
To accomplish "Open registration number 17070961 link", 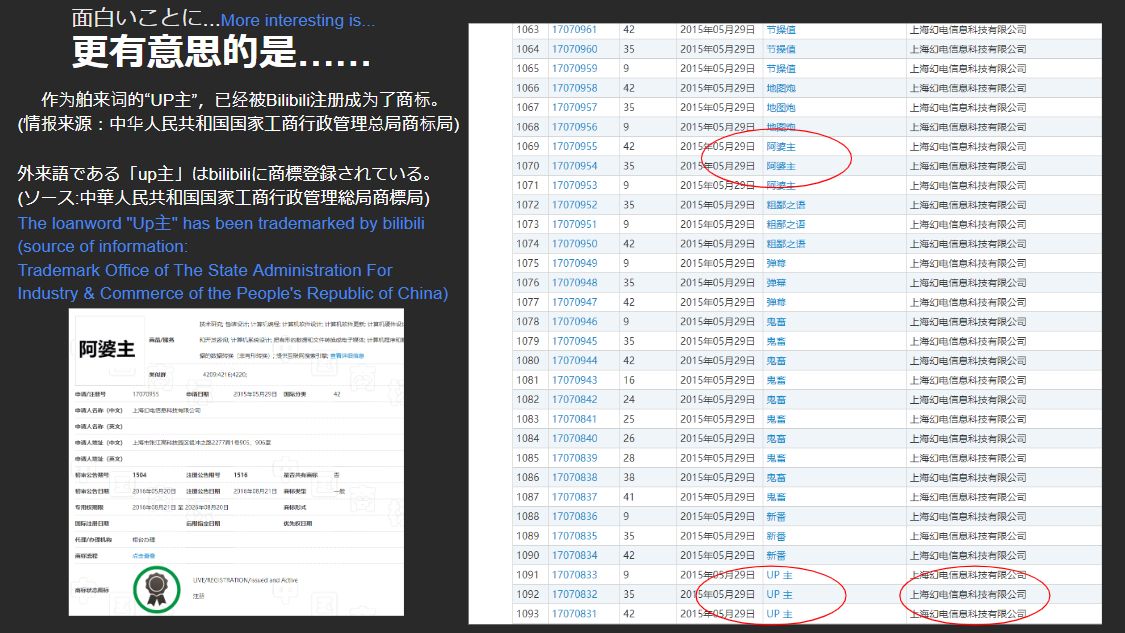I will click(574, 29).
